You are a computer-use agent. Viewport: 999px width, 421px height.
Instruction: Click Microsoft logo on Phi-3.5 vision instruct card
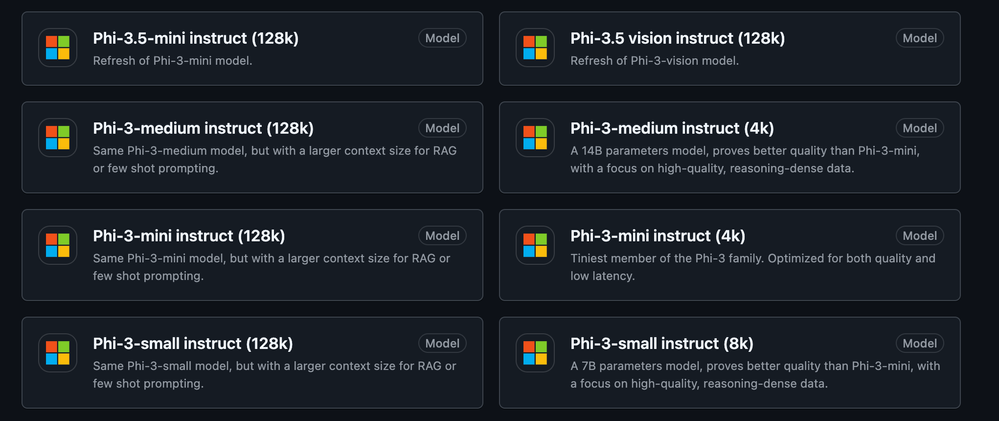(535, 48)
